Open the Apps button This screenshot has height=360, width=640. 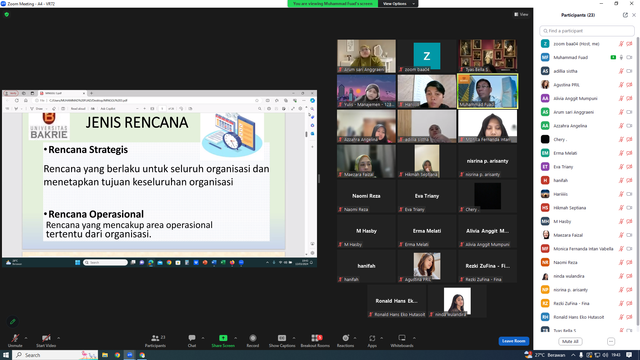(372, 340)
